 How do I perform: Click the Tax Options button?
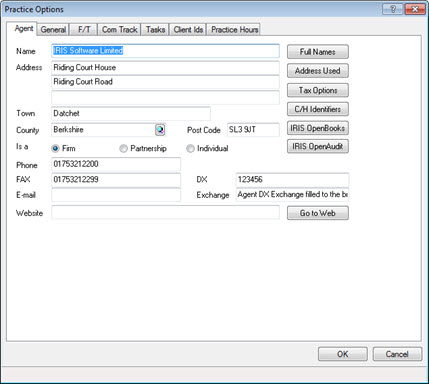coord(318,90)
